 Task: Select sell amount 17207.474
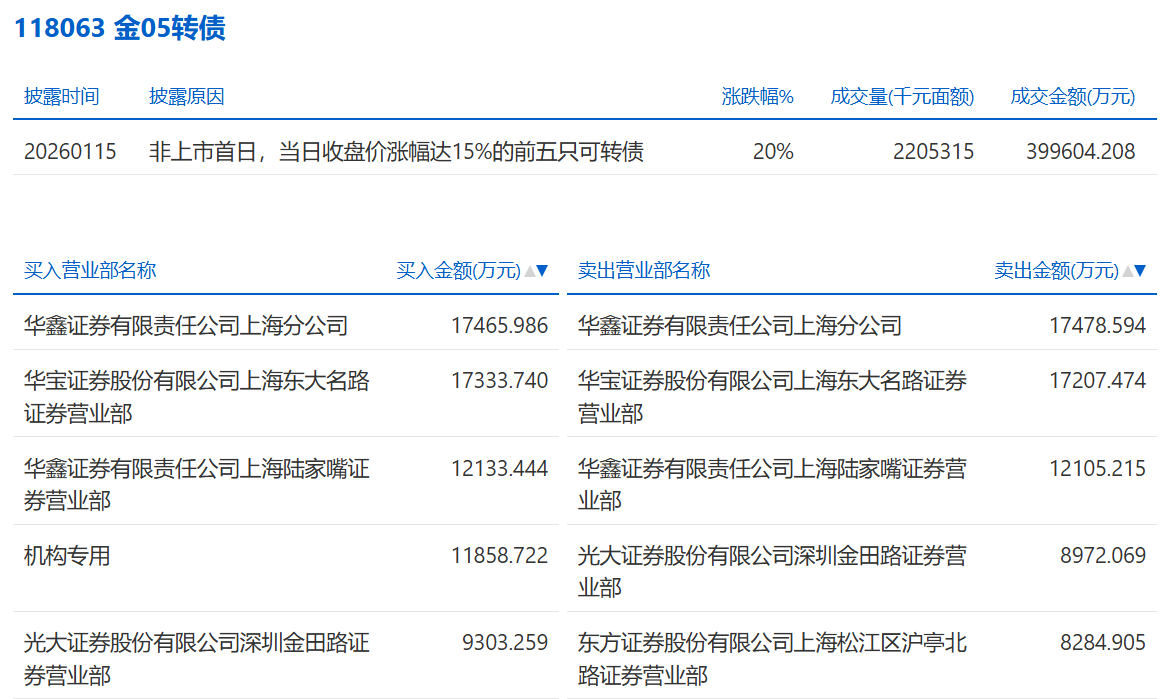click(1097, 381)
